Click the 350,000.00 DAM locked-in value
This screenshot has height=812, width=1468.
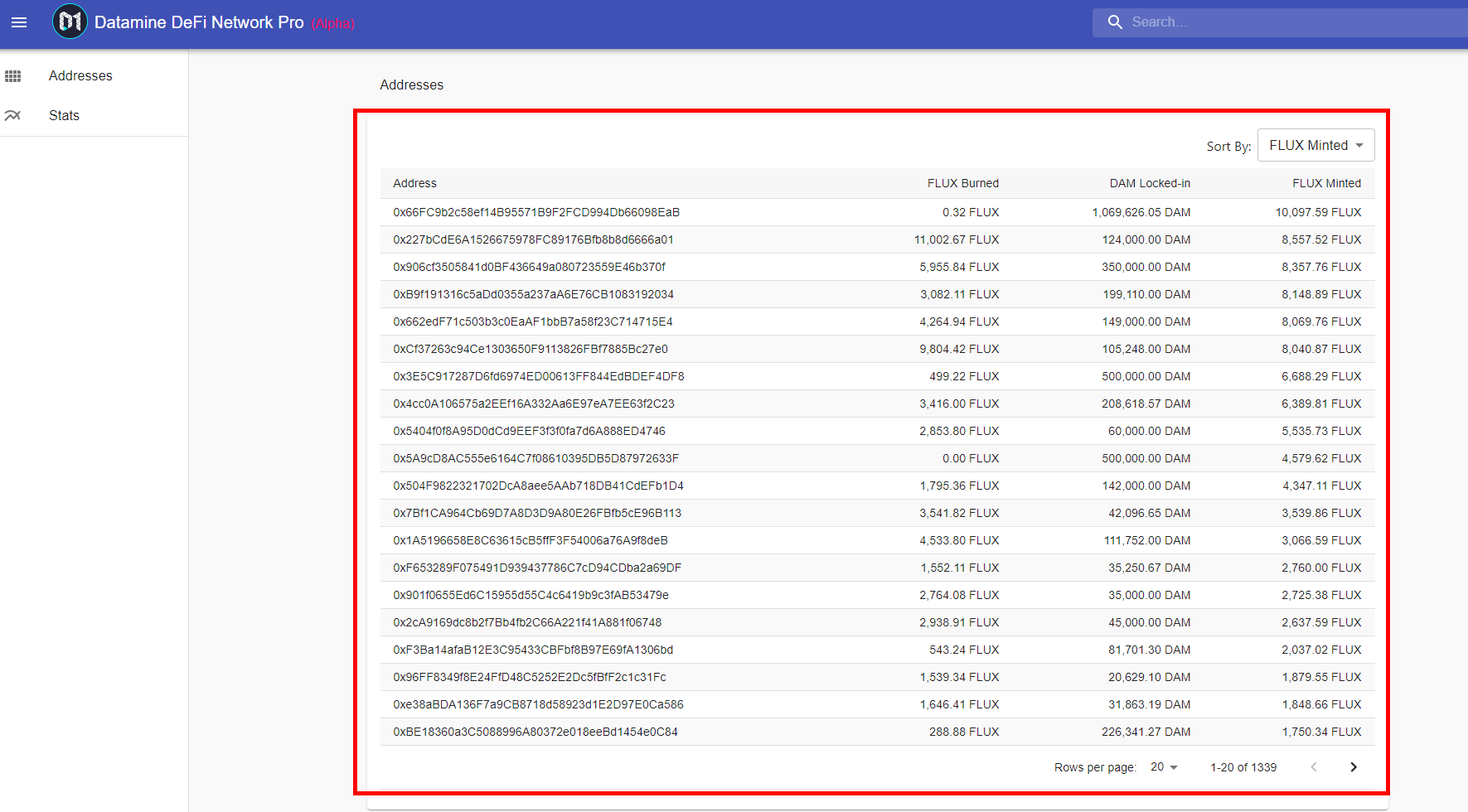tap(1146, 267)
